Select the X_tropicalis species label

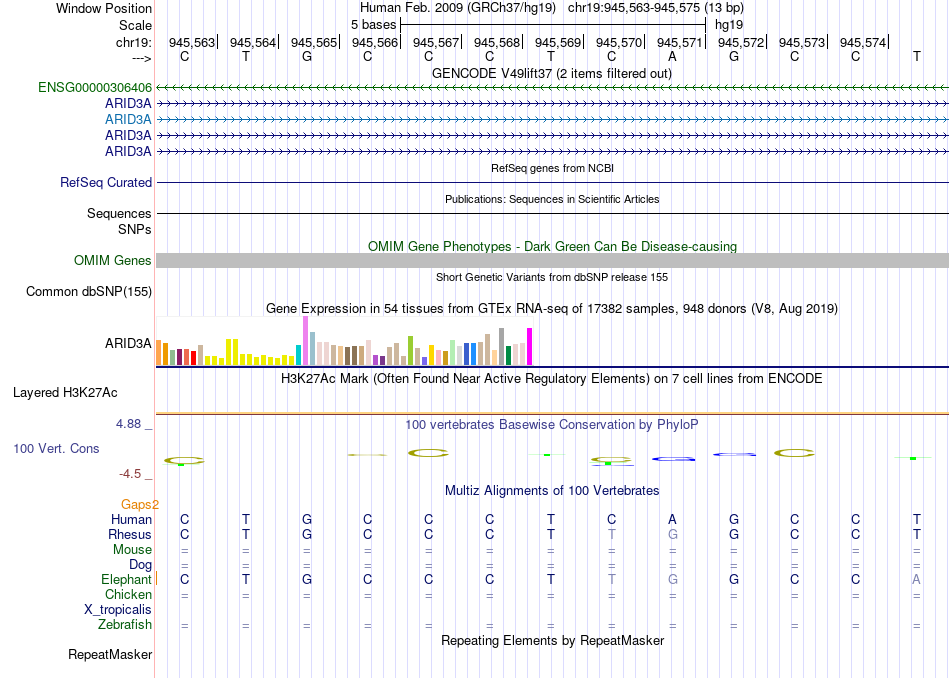coord(118,610)
